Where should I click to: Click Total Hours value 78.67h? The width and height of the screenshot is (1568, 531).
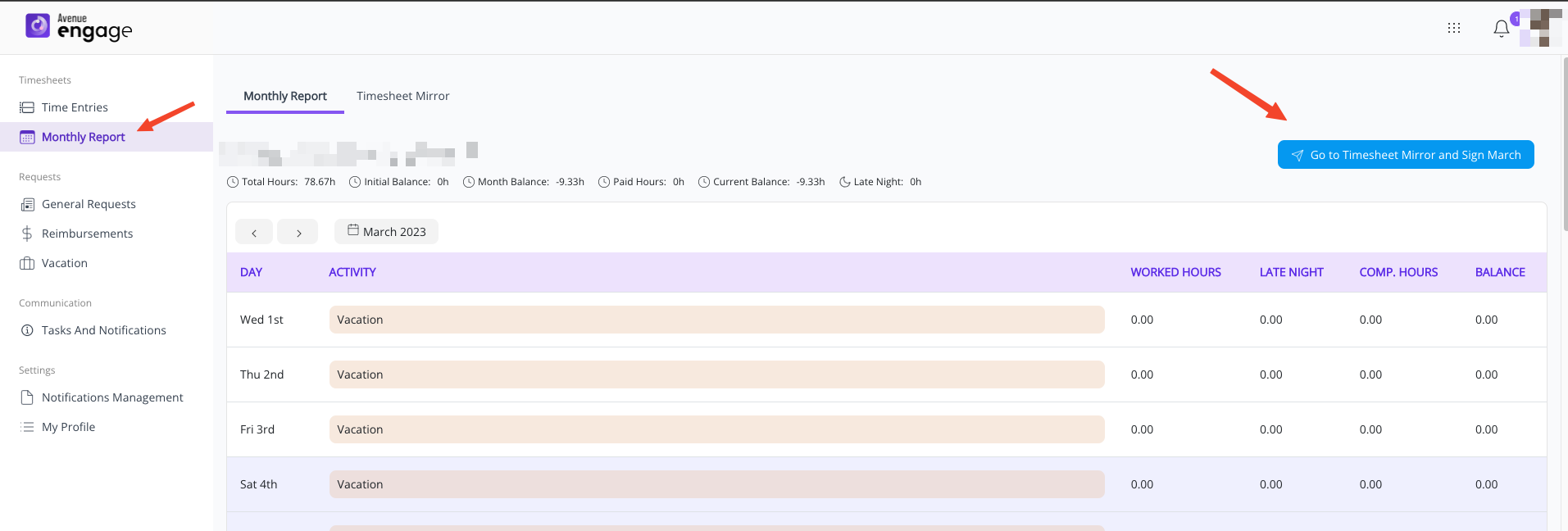click(320, 182)
